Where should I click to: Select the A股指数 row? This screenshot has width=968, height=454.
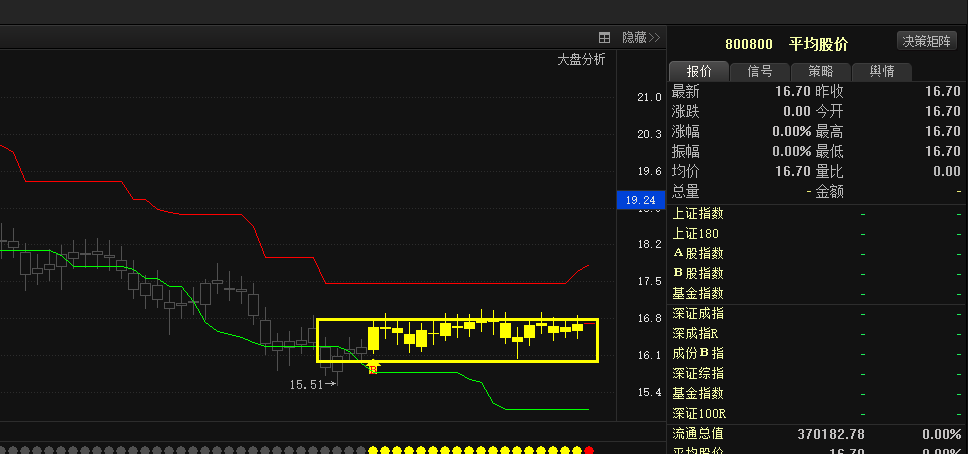tap(817, 253)
